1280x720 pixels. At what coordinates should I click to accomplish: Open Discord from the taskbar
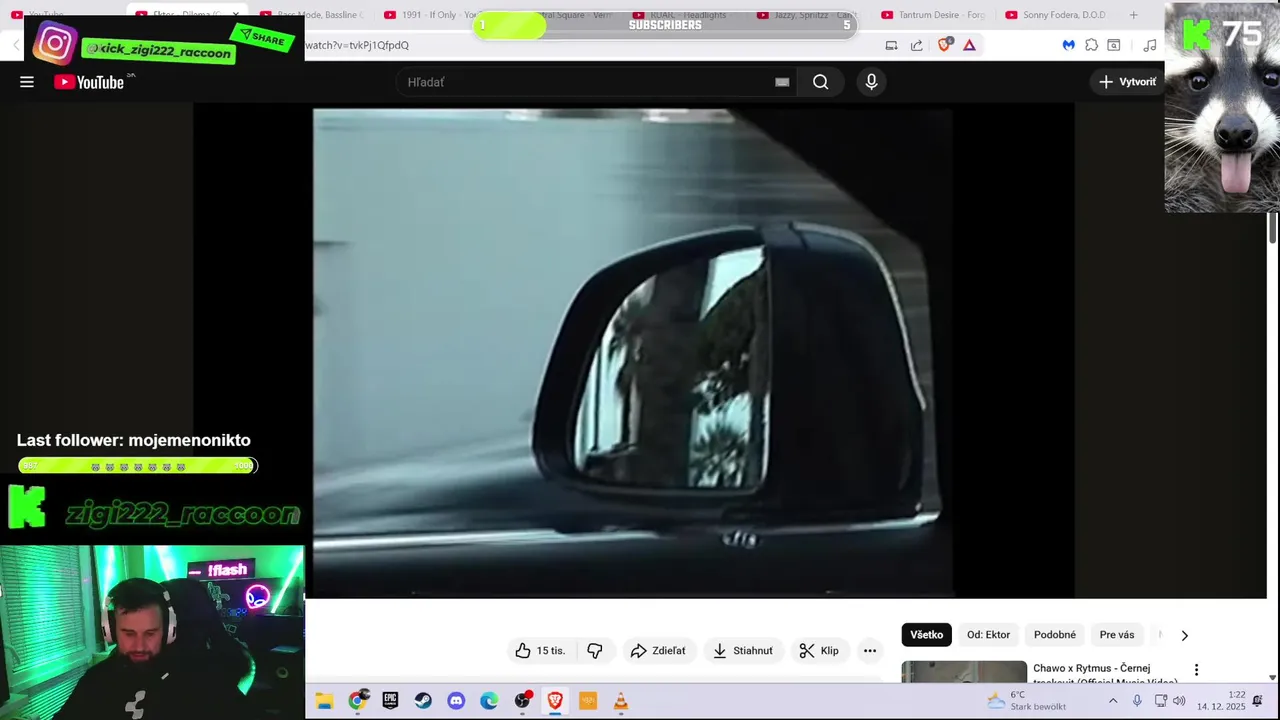(x=456, y=701)
